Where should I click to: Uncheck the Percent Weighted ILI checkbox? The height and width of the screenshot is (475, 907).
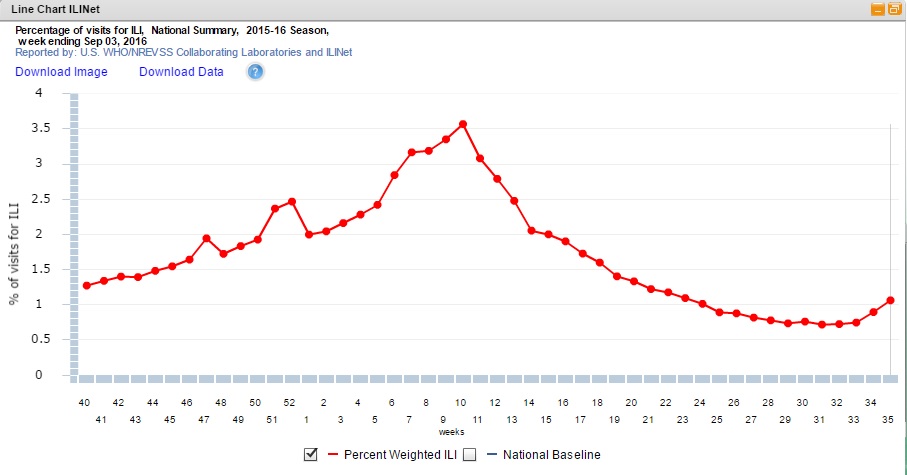tap(311, 454)
